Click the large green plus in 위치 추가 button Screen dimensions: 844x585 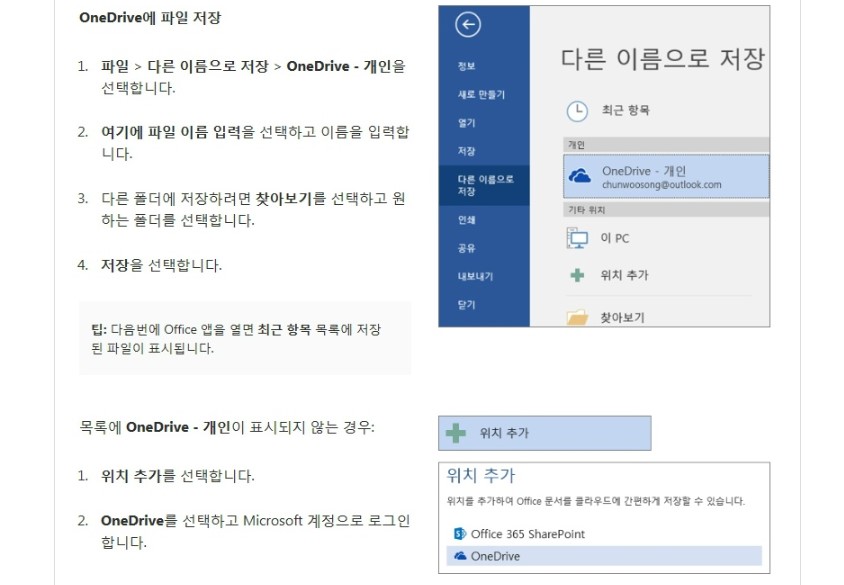[456, 433]
